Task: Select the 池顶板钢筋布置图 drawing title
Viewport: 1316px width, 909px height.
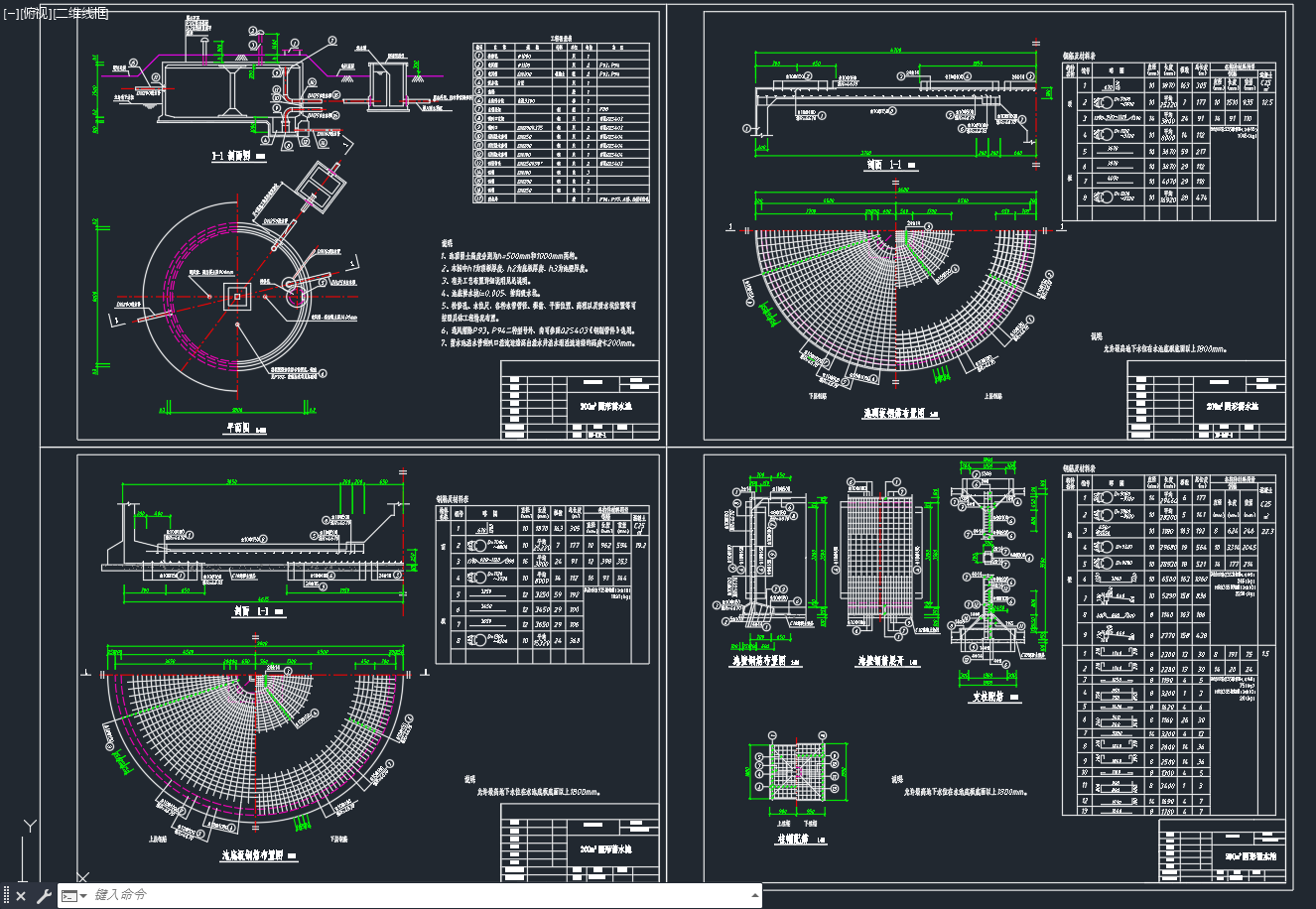Action: tap(892, 415)
